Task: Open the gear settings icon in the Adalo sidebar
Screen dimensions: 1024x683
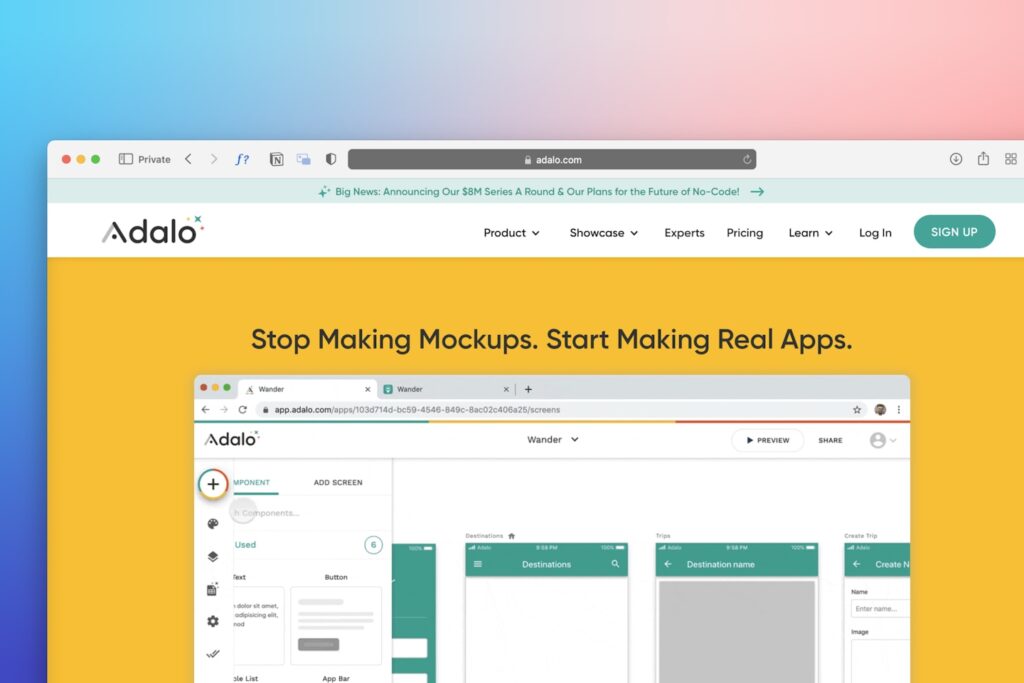Action: point(213,621)
